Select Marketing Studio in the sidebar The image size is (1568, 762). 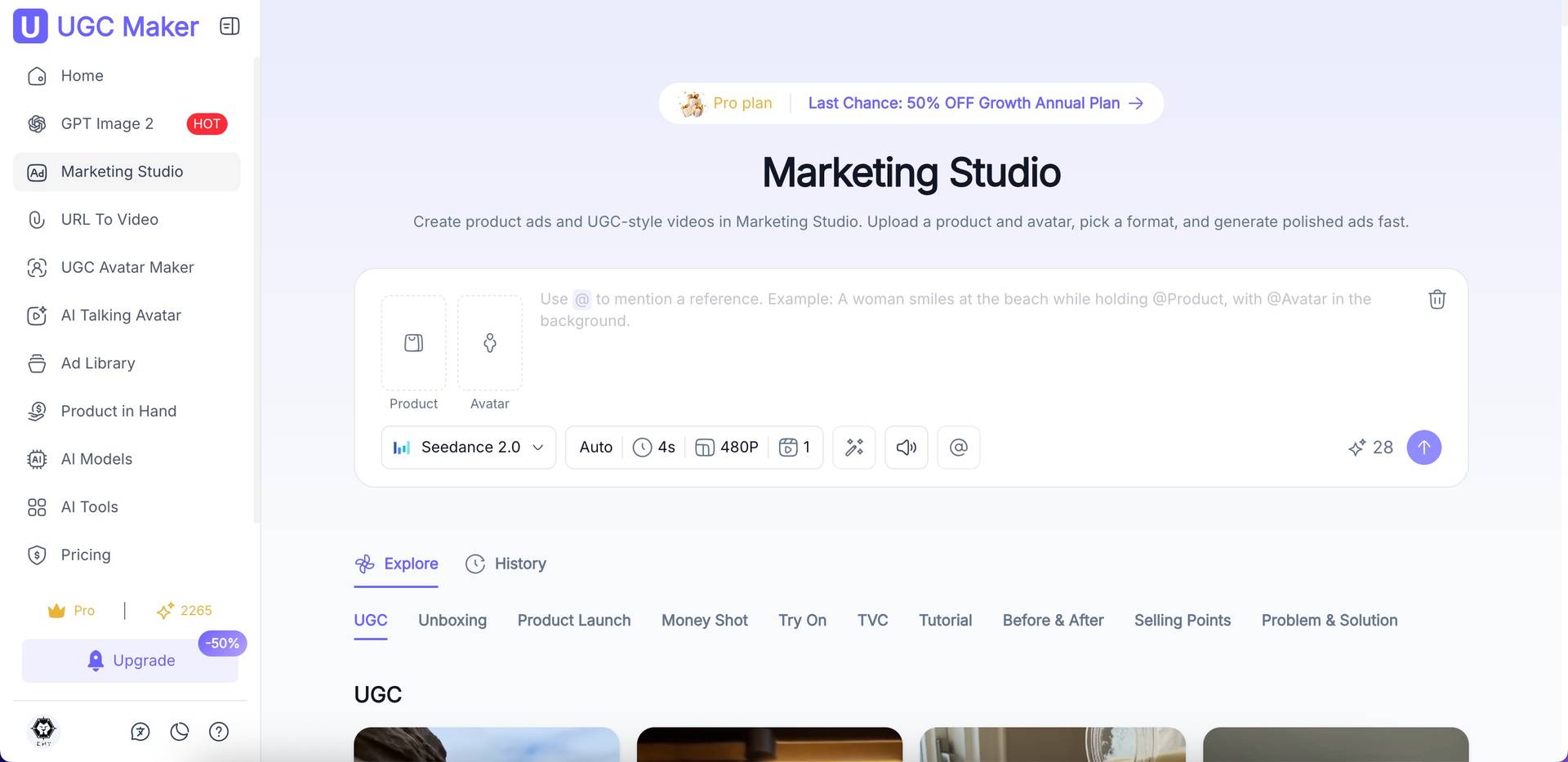point(127,172)
